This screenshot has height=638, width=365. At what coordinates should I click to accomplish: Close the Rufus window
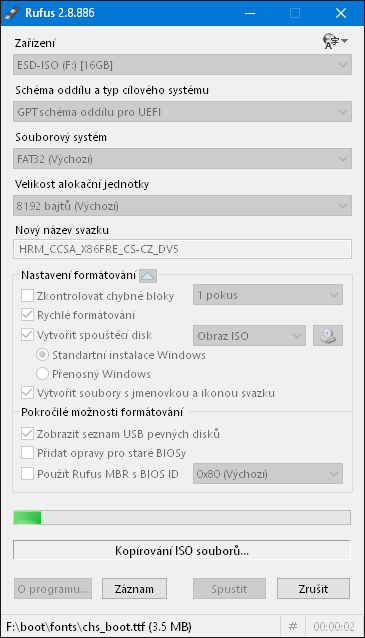click(x=341, y=13)
